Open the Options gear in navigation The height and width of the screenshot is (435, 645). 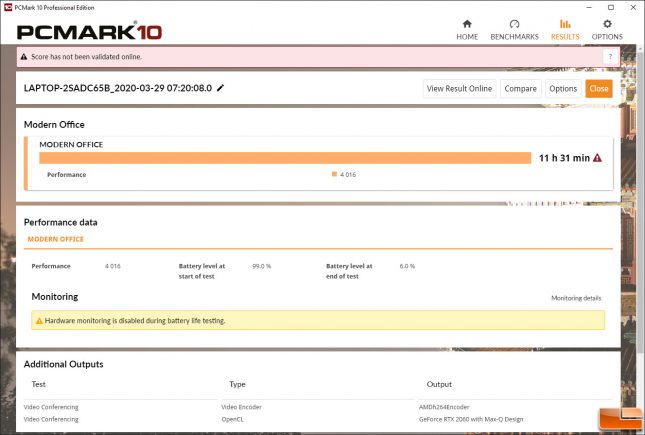(x=607, y=30)
